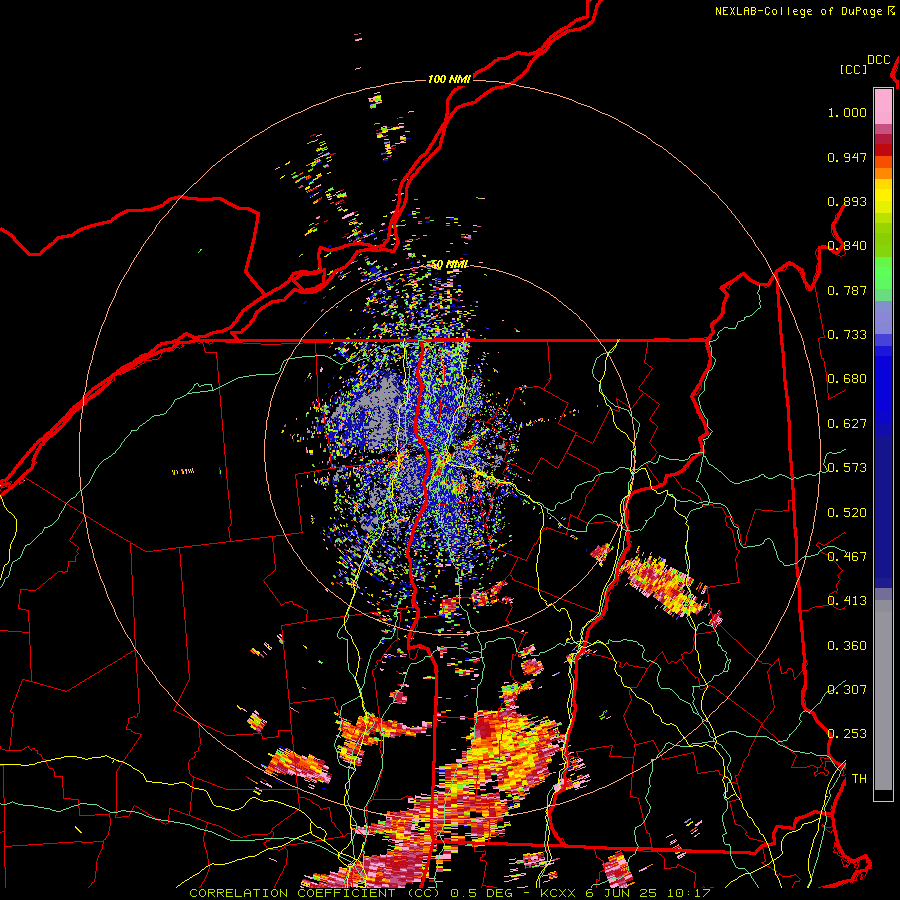
Task: Click the KCXX radar site identifier
Action: [x=558, y=893]
